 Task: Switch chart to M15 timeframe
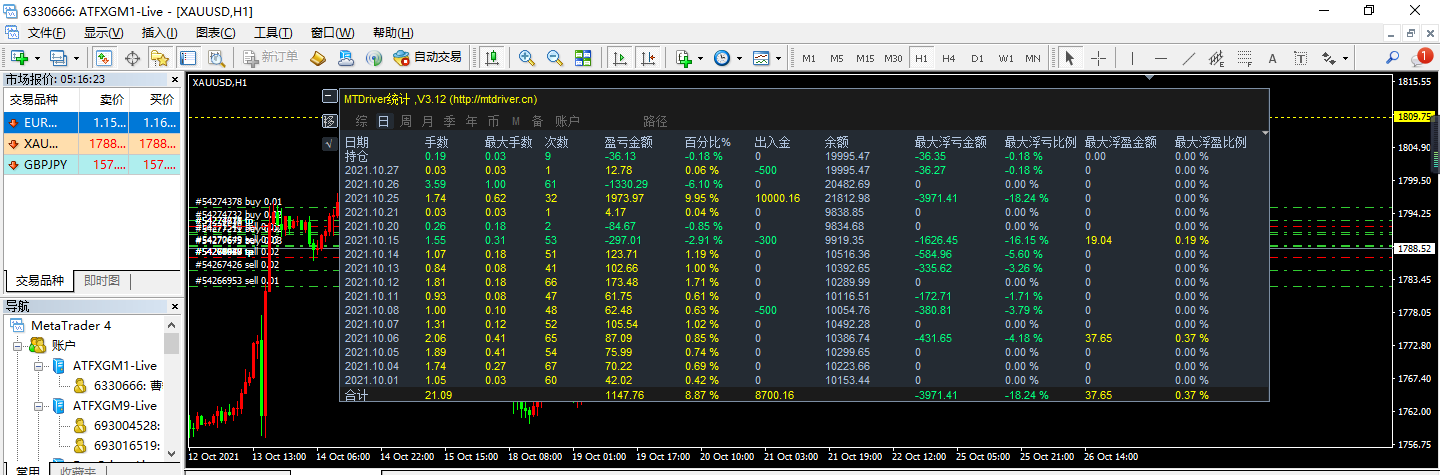click(x=864, y=58)
